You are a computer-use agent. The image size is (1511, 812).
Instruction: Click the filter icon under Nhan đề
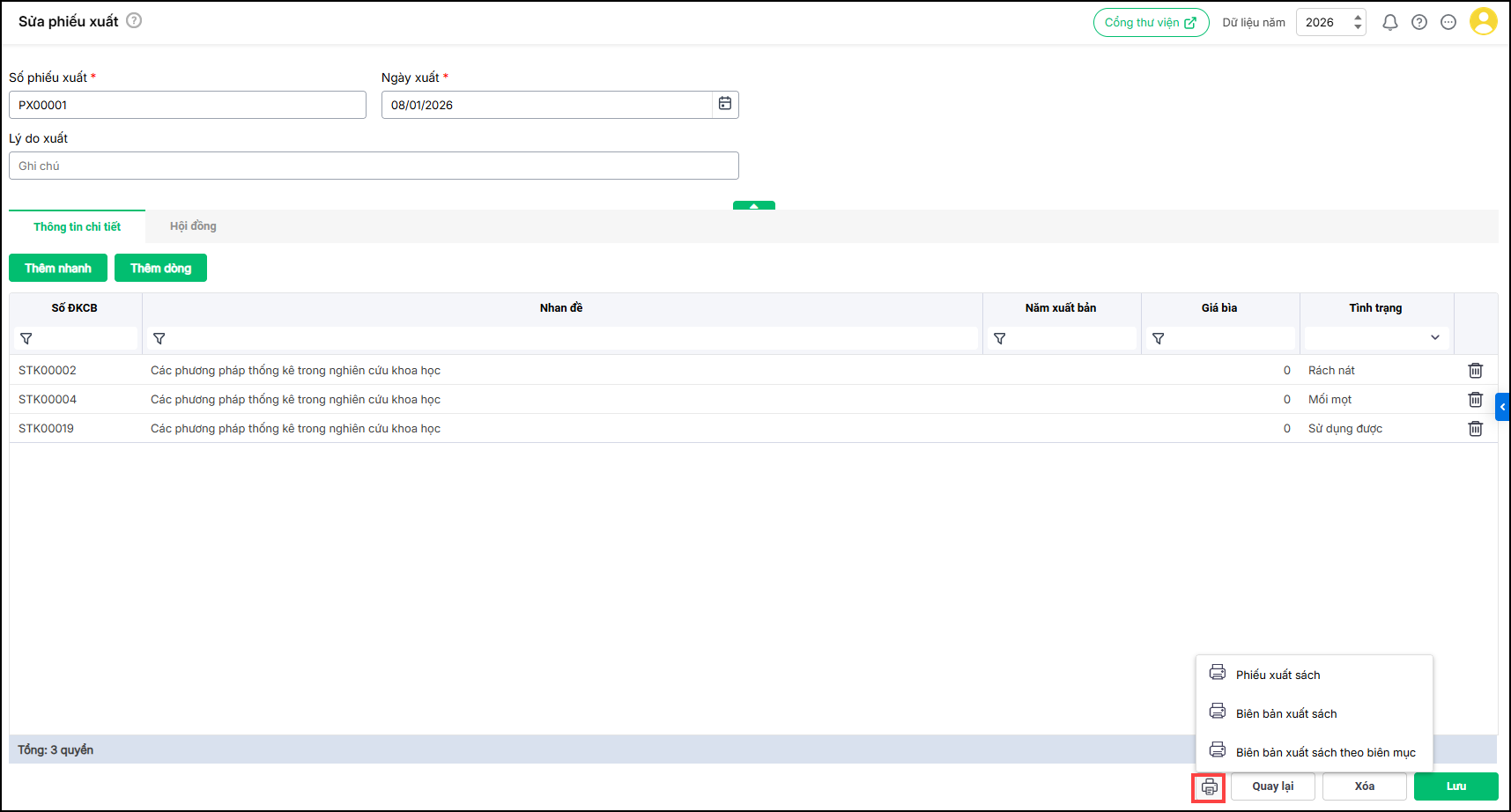tap(159, 339)
